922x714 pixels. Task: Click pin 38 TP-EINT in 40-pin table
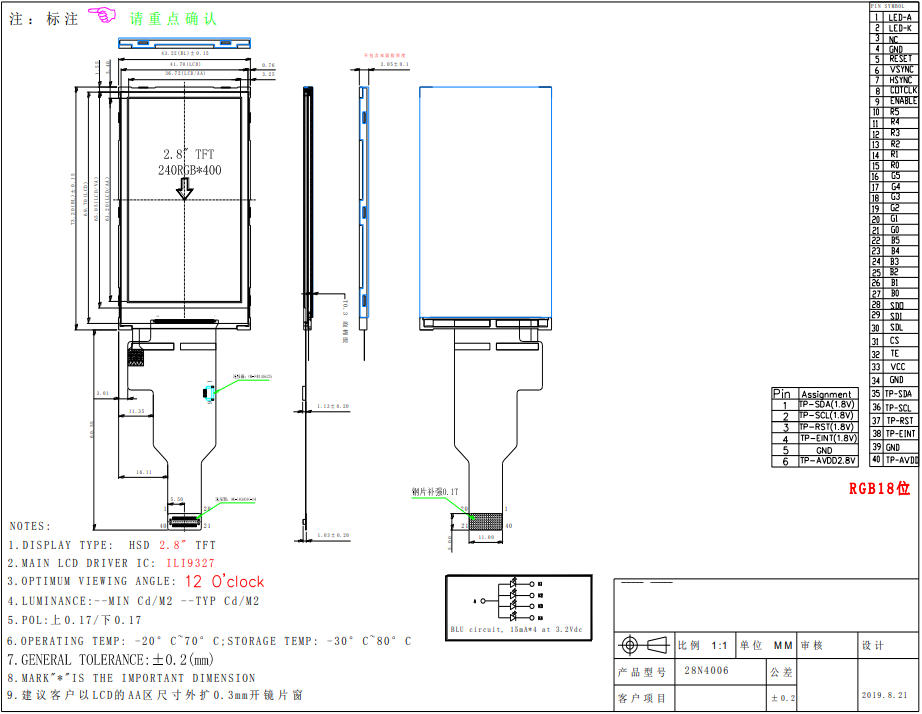[894, 434]
